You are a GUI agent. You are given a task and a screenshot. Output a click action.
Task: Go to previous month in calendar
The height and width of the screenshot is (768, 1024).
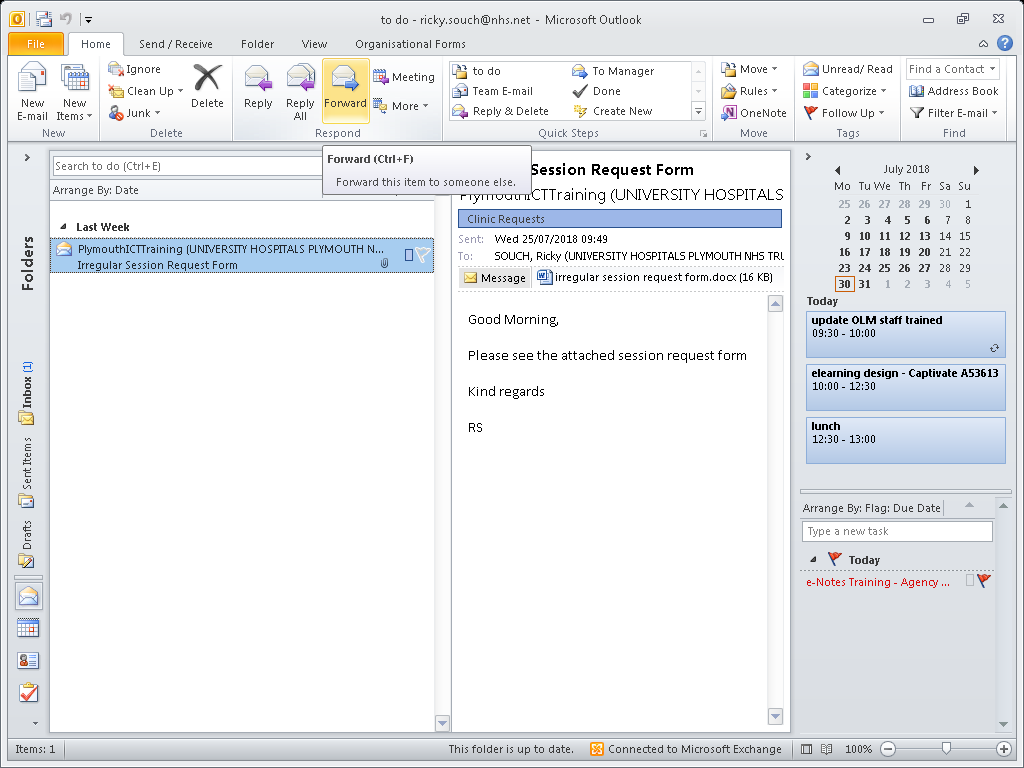tap(837, 170)
